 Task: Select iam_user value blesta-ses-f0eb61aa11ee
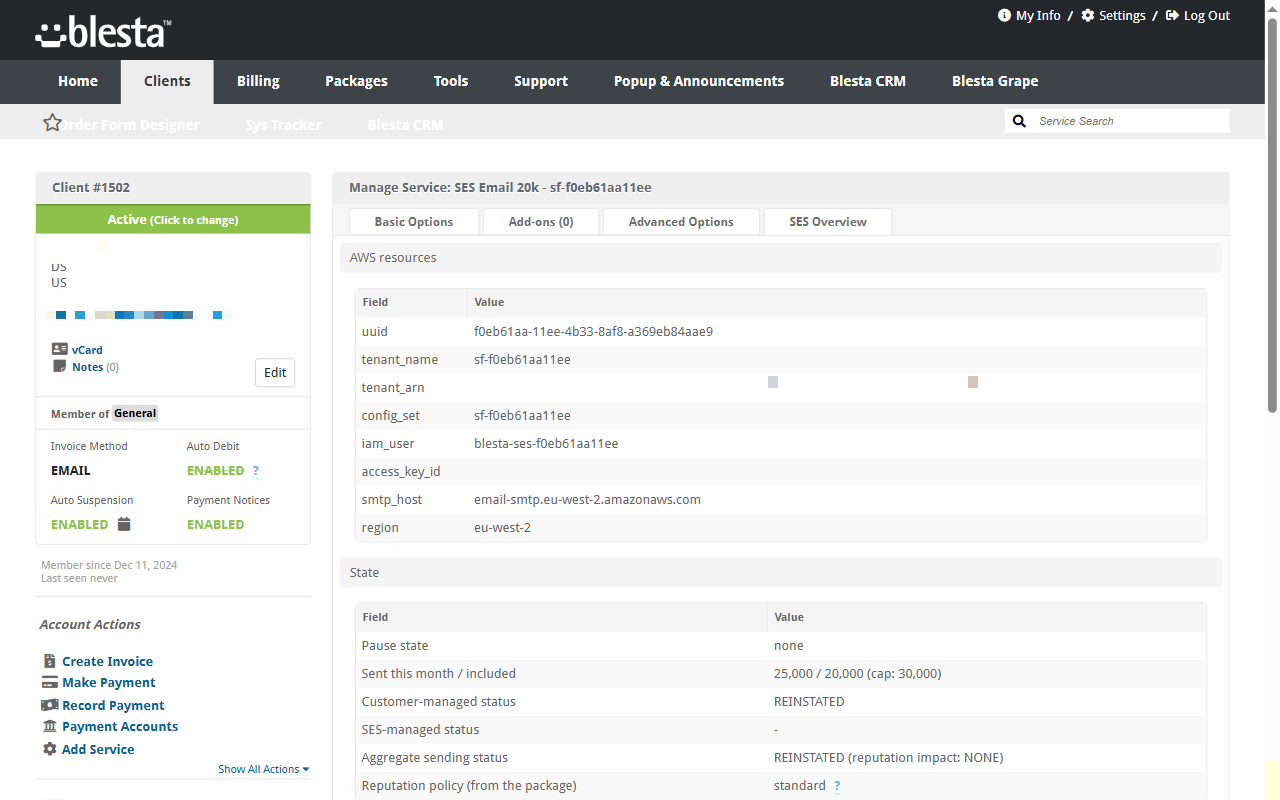click(x=546, y=443)
